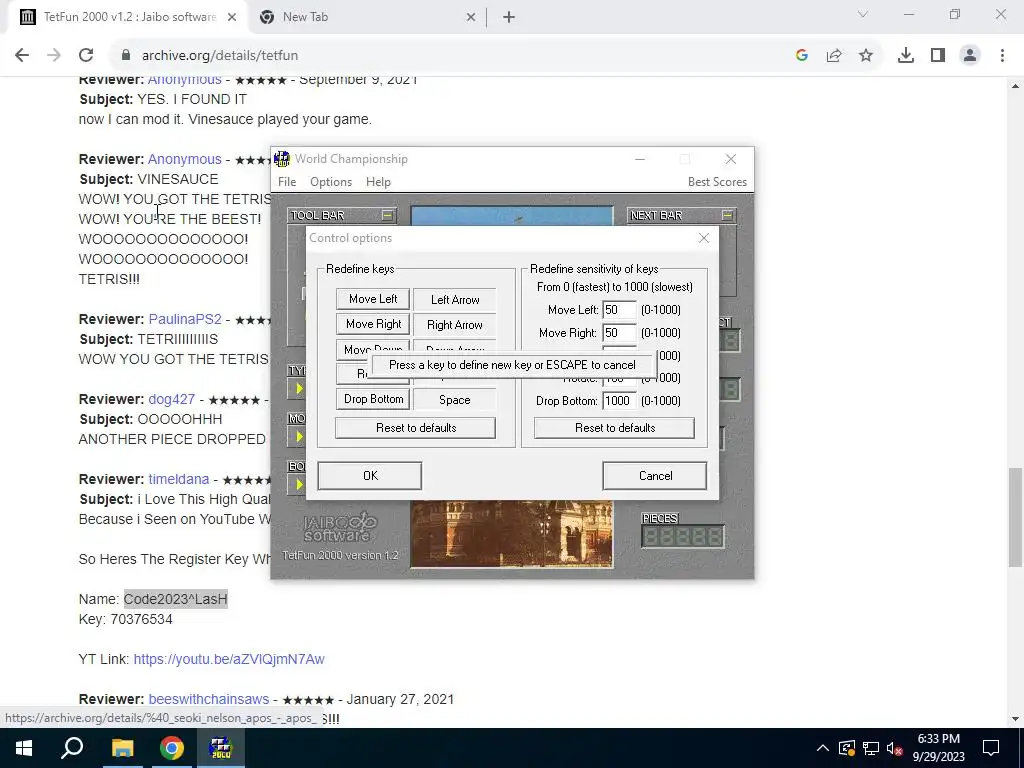This screenshot has width=1024, height=768.
Task: Click the muted volume tray icon
Action: (895, 748)
